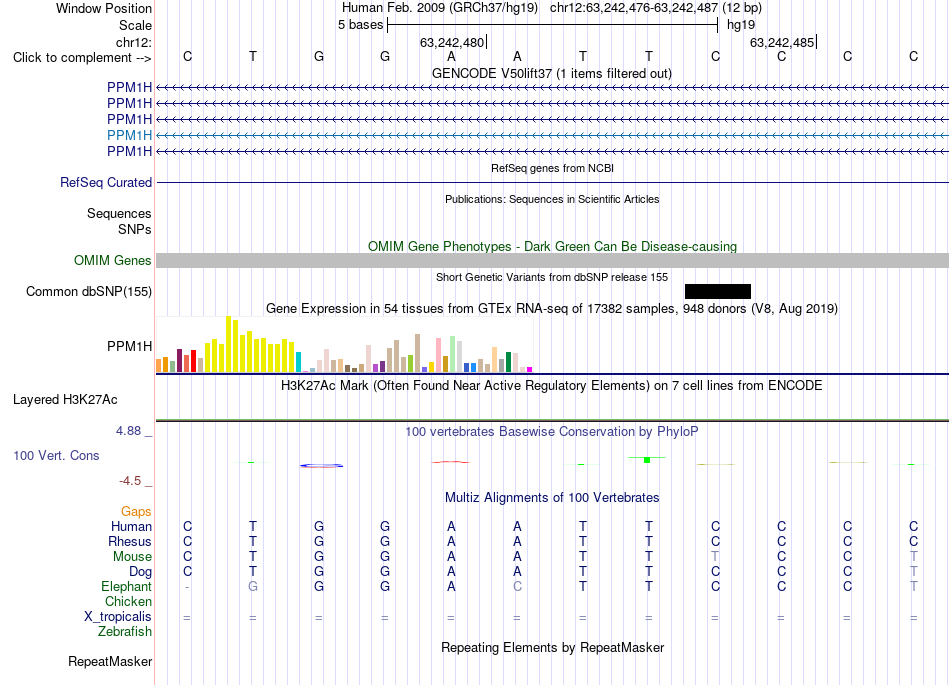Click the 'Click to complement -->' label
The width and height of the screenshot is (950, 685).
click(82, 58)
